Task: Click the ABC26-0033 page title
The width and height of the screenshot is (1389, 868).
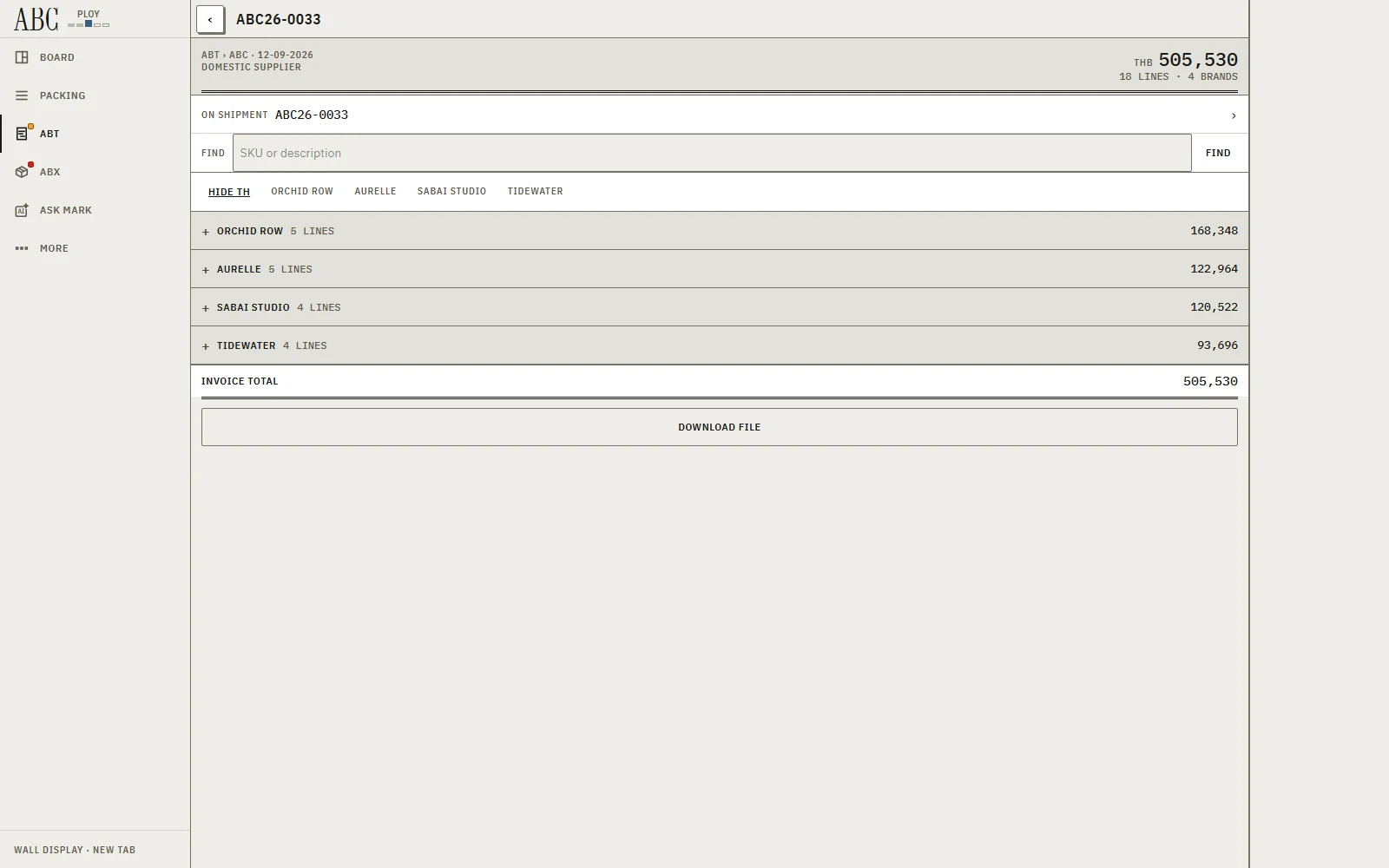Action: (x=278, y=19)
